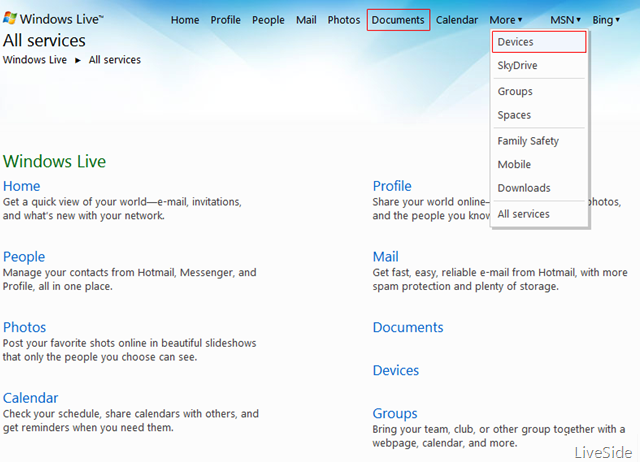Screen dimensions: 640x462
Task: Open the Documents service heading link
Action: click(x=408, y=327)
